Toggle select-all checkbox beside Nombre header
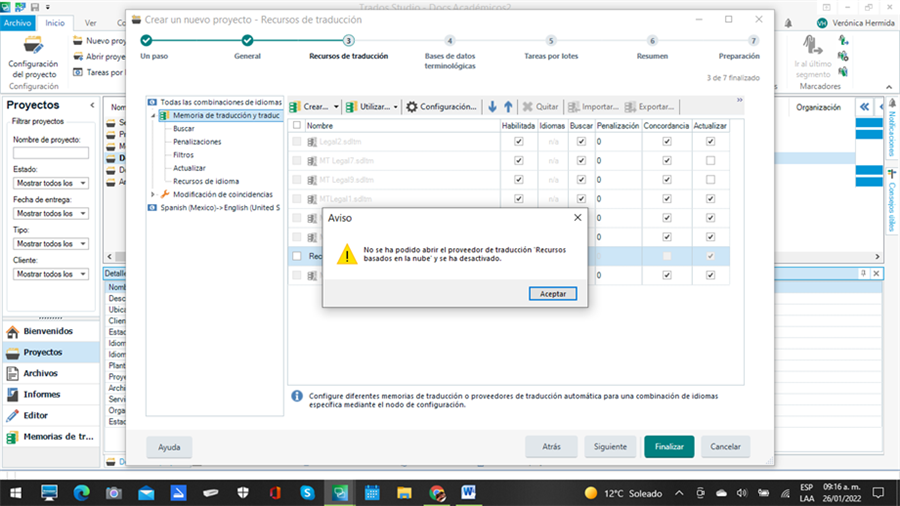The width and height of the screenshot is (900, 506). click(x=297, y=125)
